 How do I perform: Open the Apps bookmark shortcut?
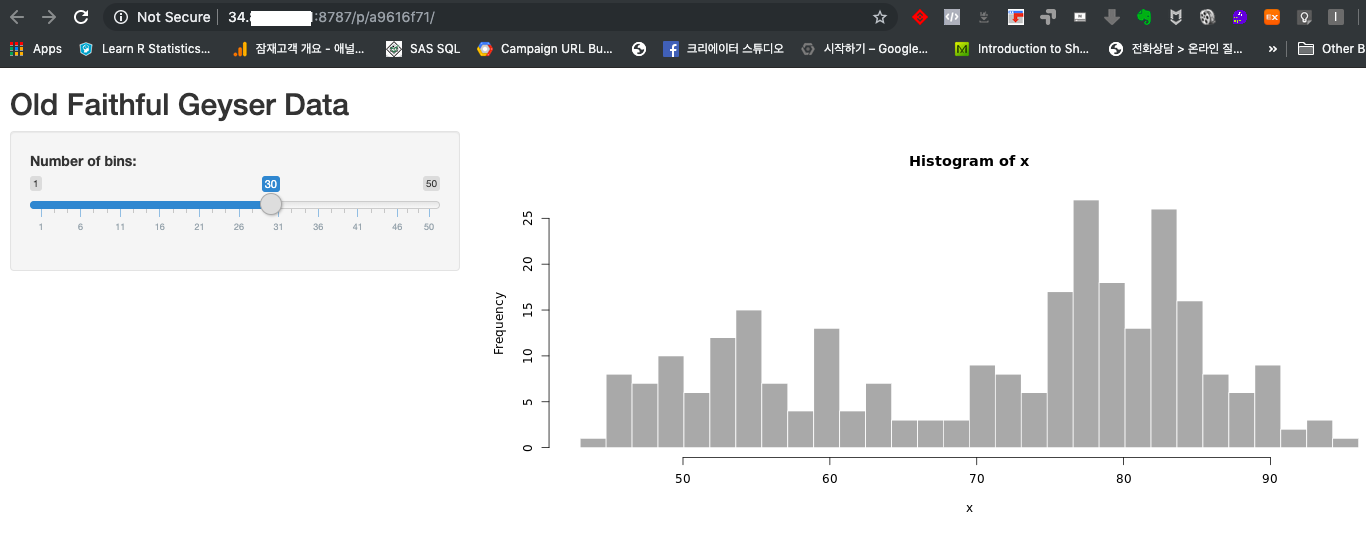pos(36,48)
